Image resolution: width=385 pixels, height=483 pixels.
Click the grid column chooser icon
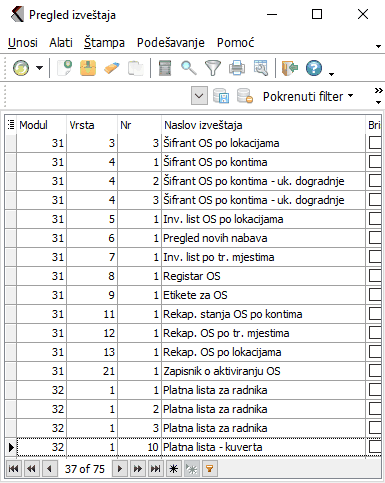coord(11,125)
